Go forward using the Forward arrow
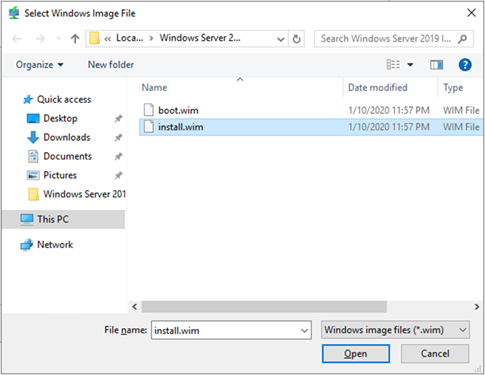 [x=40, y=39]
